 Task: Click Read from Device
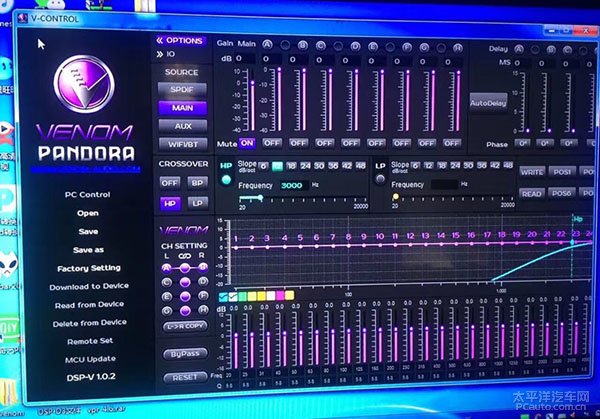pyautogui.click(x=89, y=305)
